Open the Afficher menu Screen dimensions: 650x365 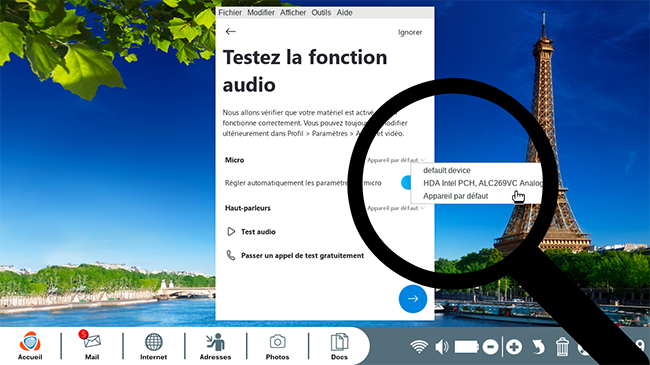(x=293, y=12)
